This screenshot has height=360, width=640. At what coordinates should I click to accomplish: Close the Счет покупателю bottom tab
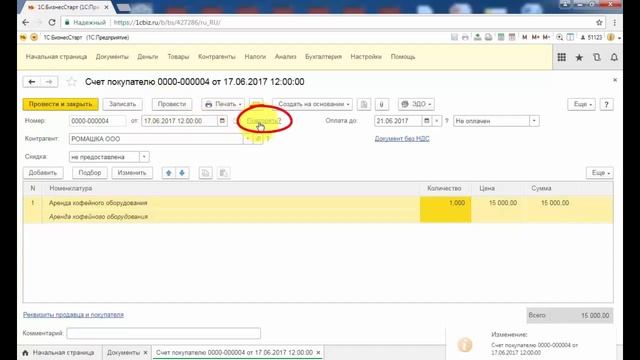click(x=318, y=353)
